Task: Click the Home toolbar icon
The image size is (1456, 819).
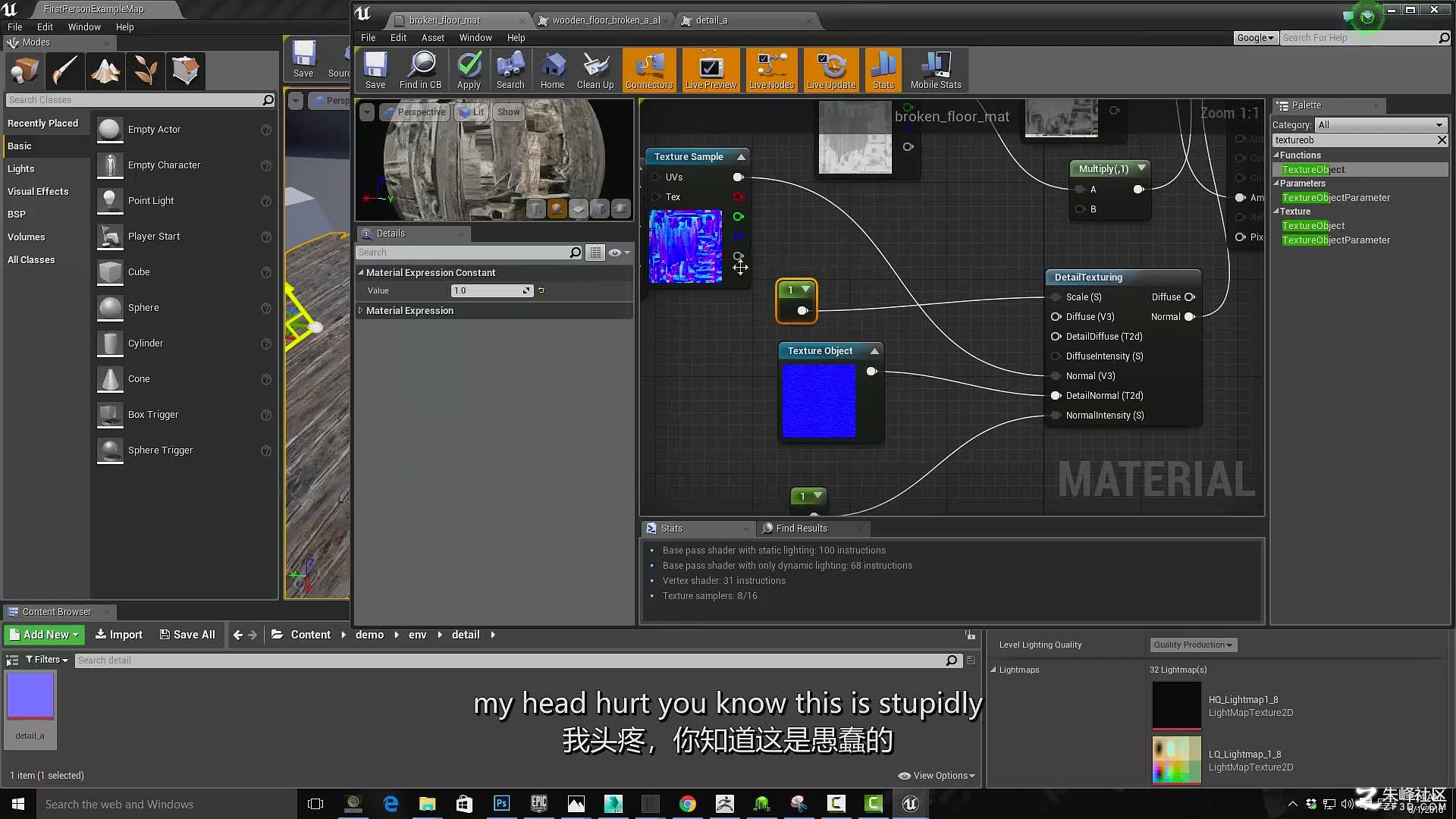Action: 552,71
